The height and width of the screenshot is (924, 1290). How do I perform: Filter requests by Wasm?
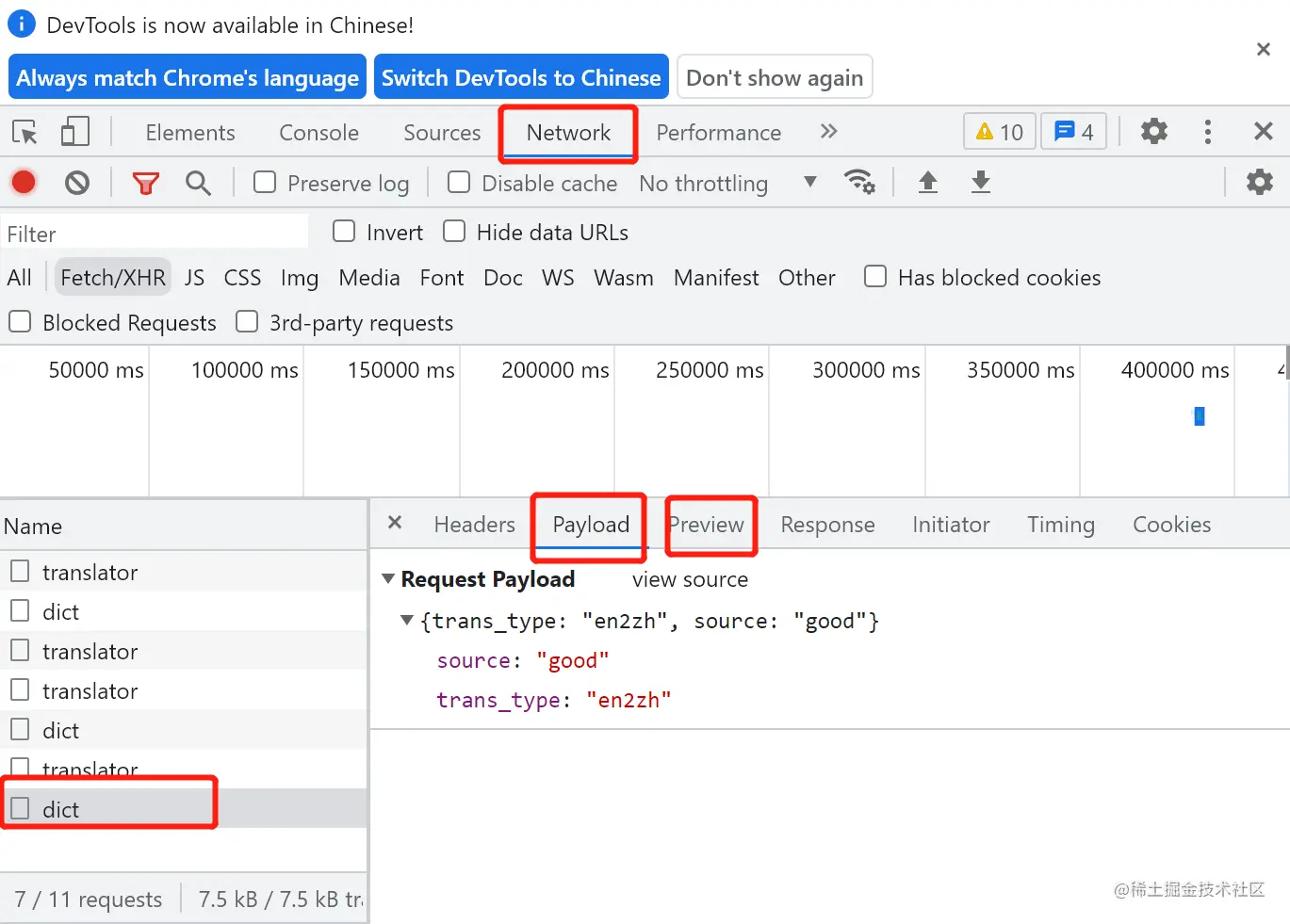[x=624, y=278]
